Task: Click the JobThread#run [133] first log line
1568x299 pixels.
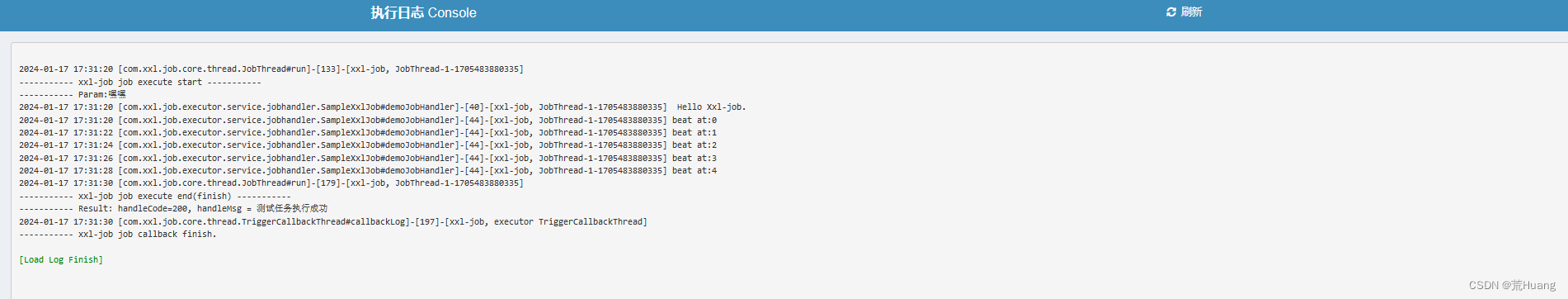Action: pos(271,69)
